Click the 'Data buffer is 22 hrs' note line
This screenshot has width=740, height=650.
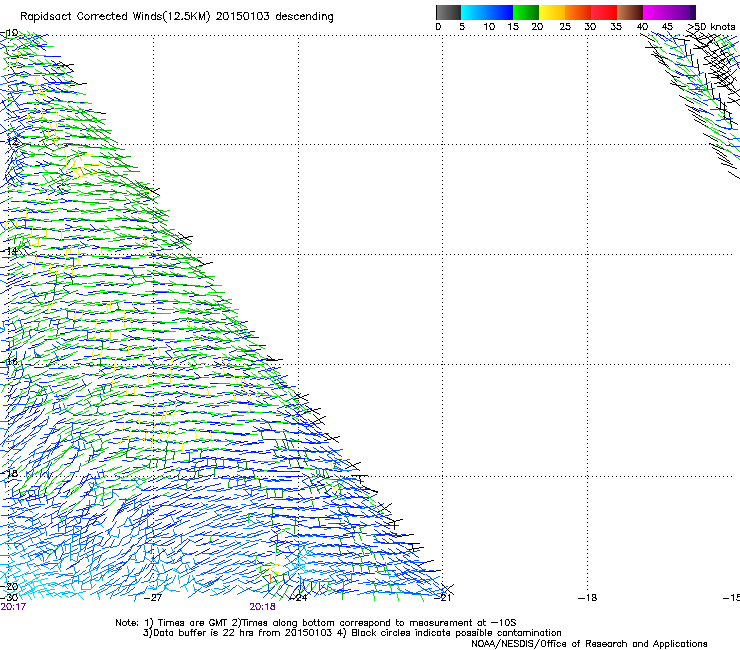[x=352, y=633]
